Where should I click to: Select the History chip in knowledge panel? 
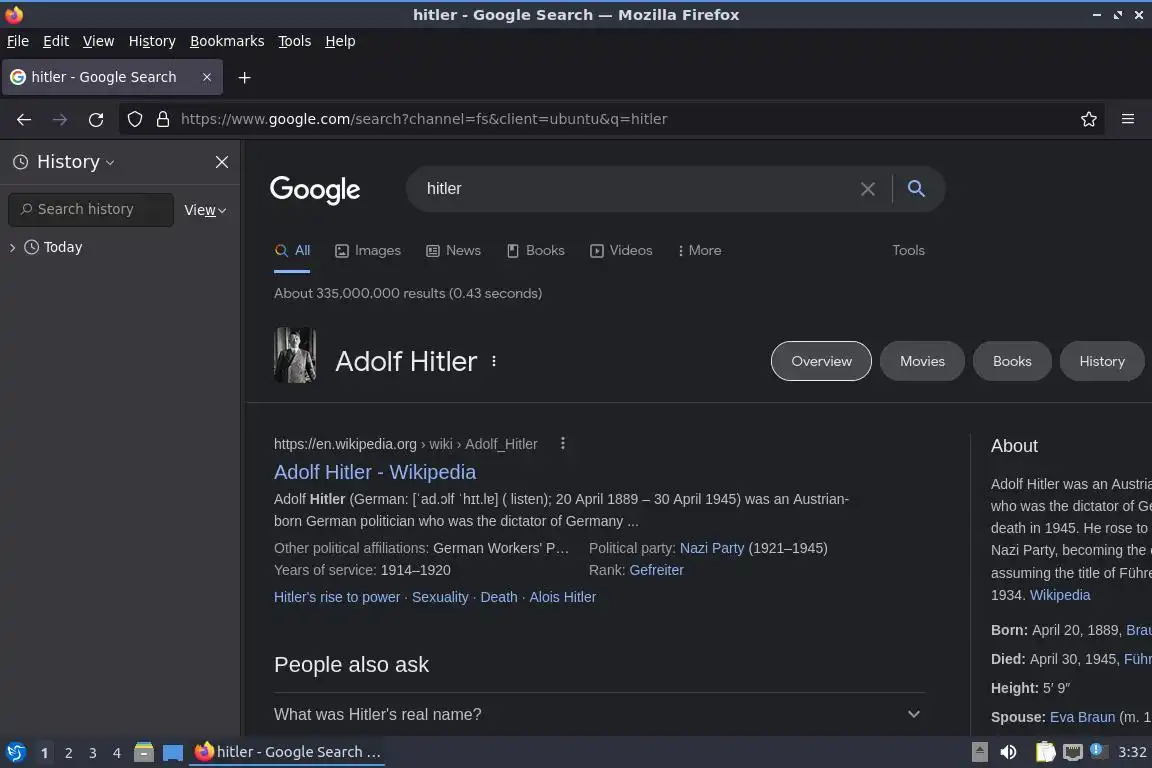pyautogui.click(x=1102, y=361)
